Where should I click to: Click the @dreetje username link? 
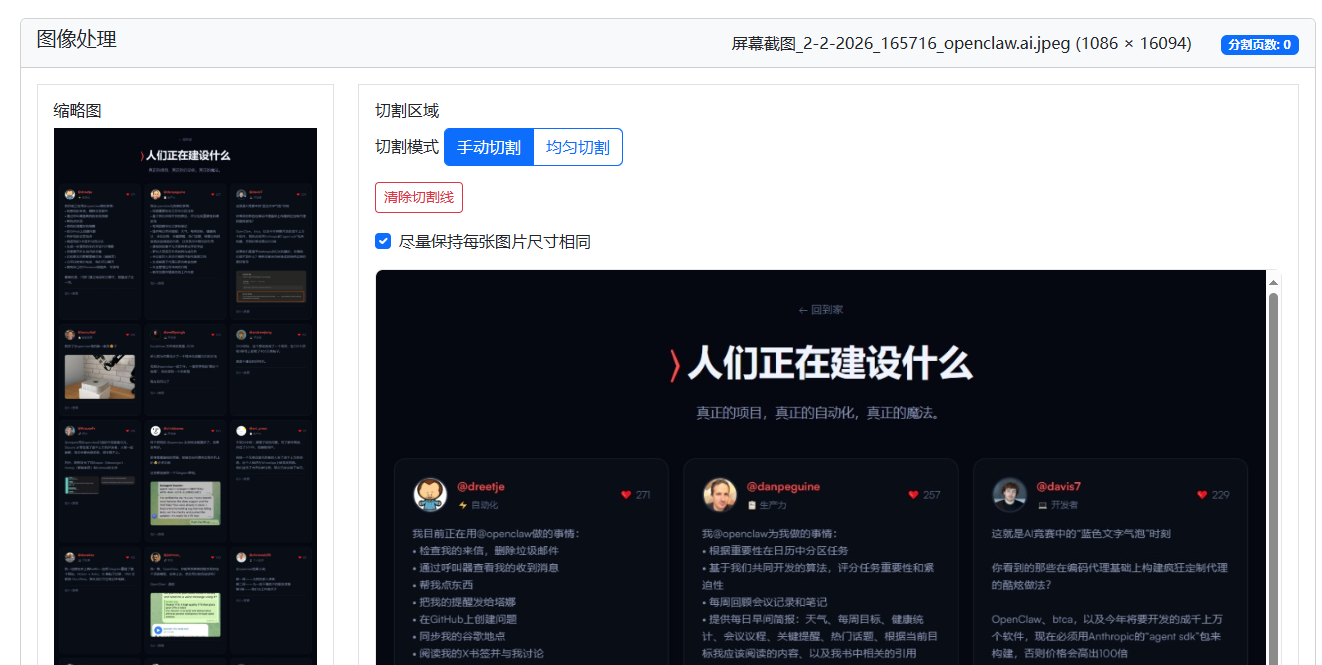(481, 487)
